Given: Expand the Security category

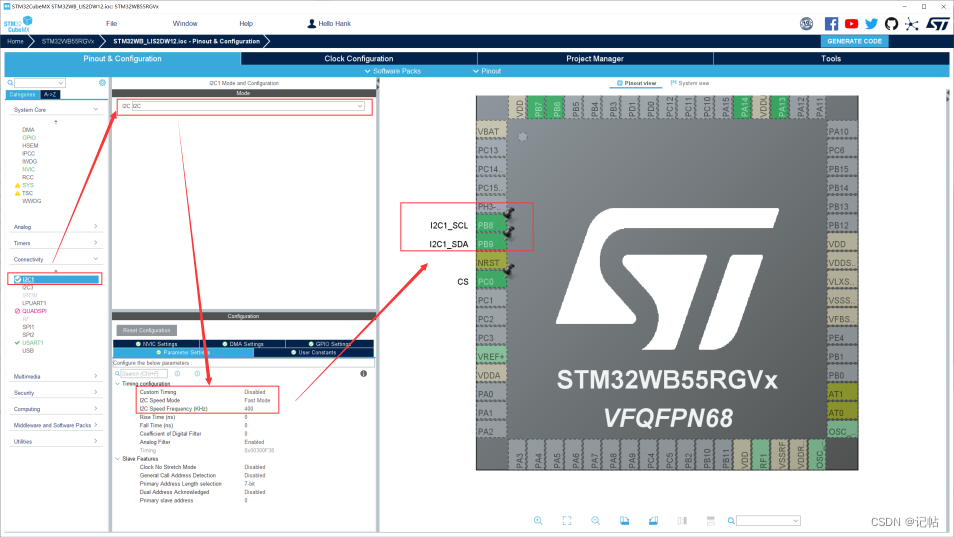Looking at the screenshot, I should coord(96,392).
